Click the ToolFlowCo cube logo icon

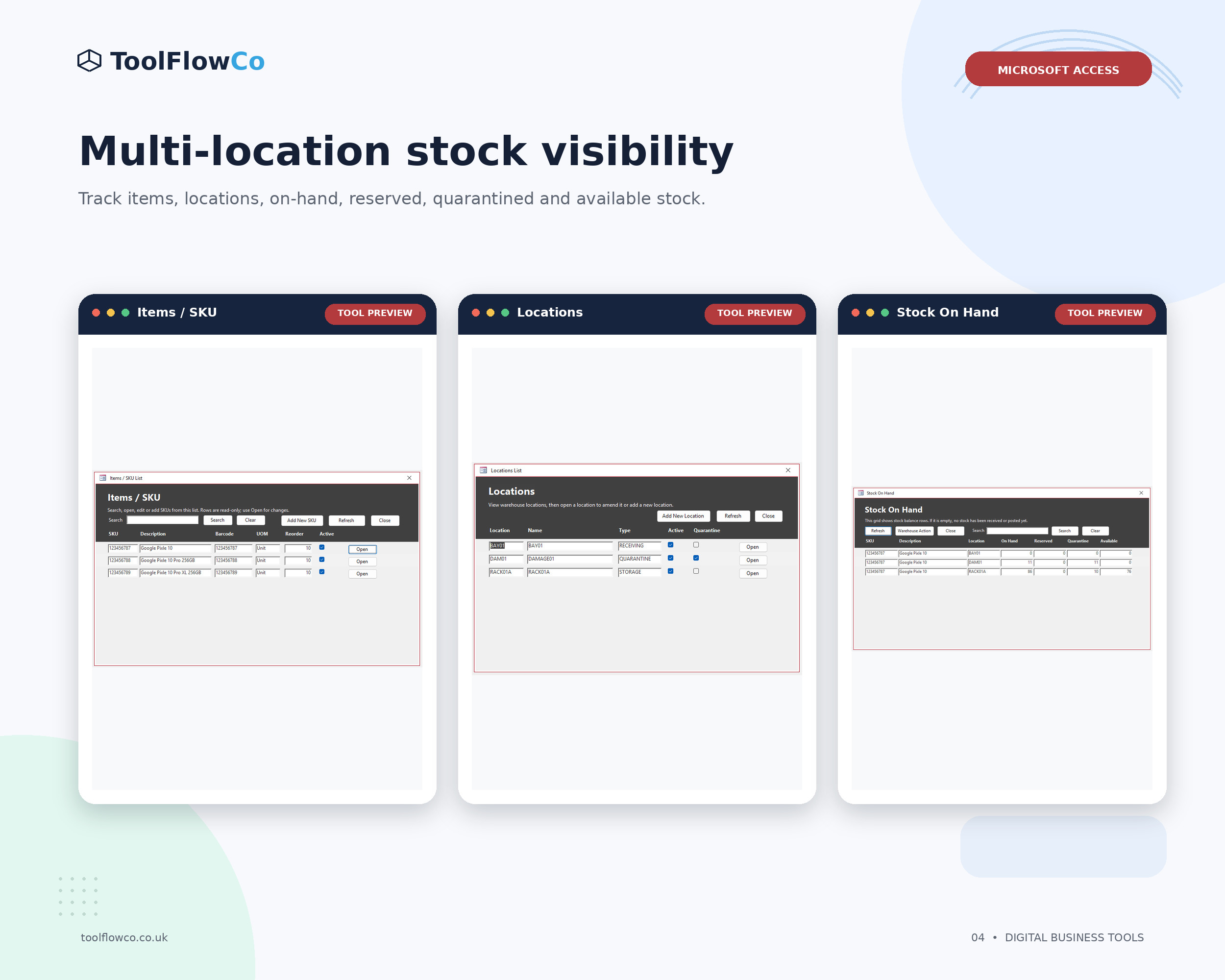pos(89,61)
